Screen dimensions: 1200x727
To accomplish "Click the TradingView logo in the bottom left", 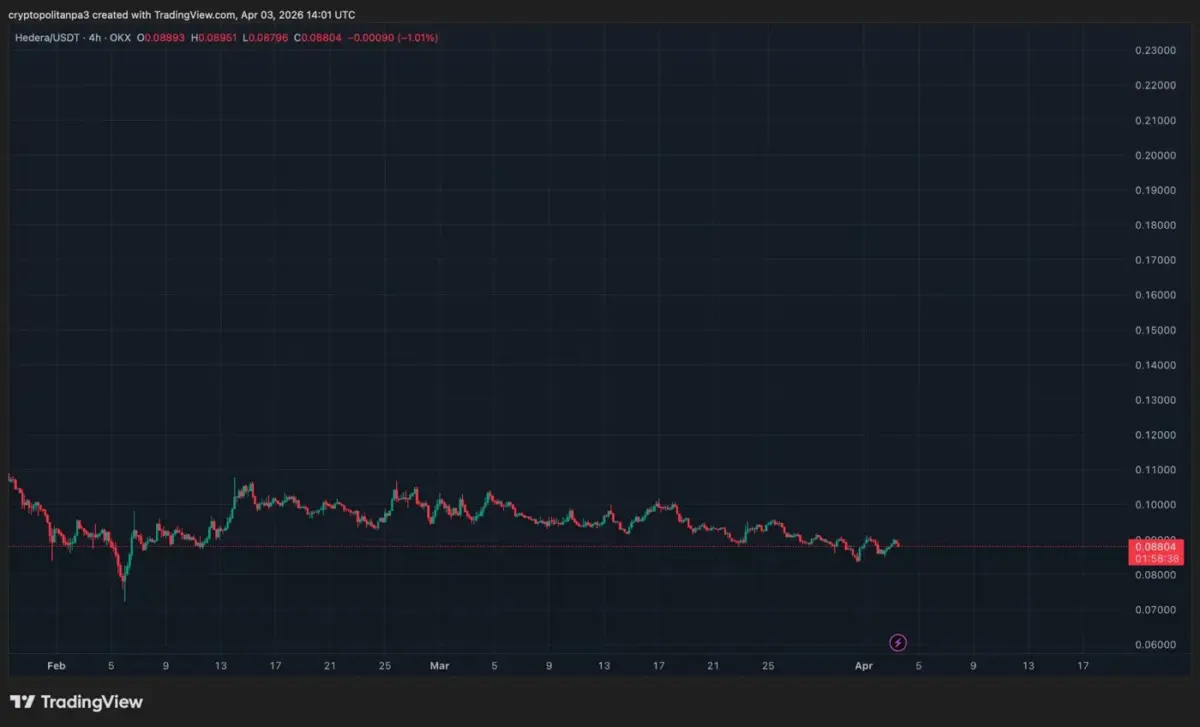I will [x=75, y=702].
